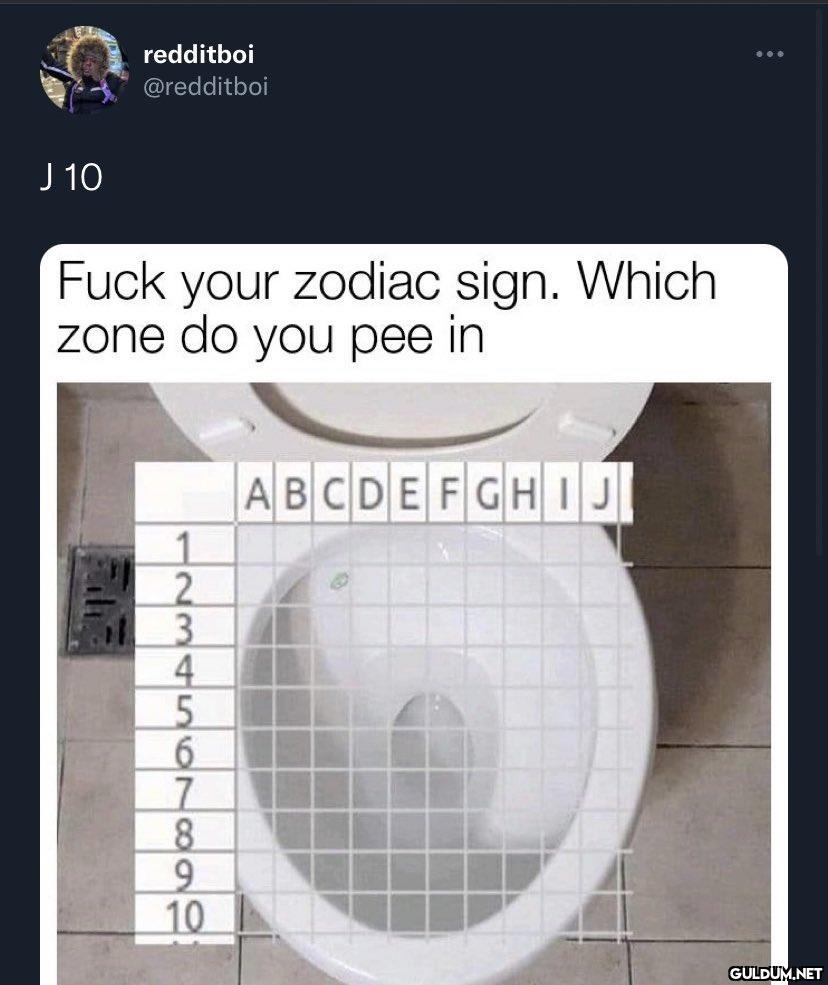Open the @redditboi handle link
This screenshot has height=985, width=828.
pyautogui.click(x=205, y=87)
